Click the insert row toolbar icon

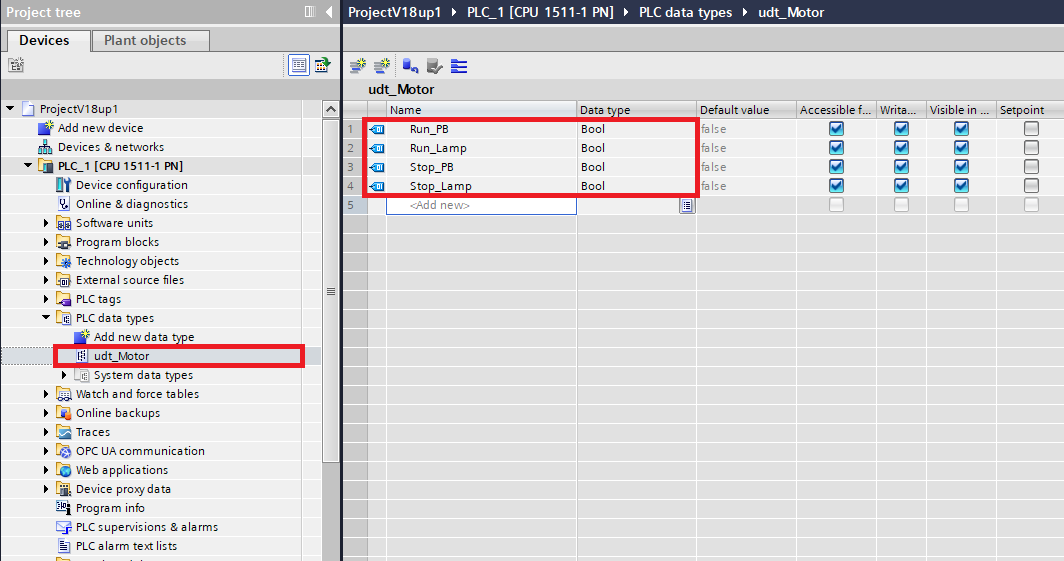(x=358, y=66)
